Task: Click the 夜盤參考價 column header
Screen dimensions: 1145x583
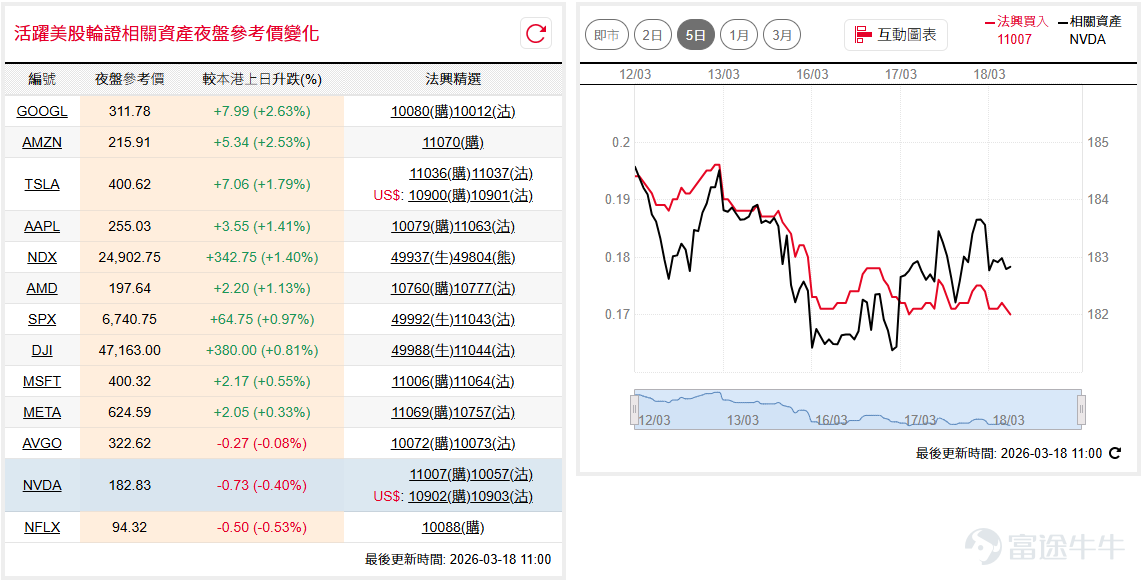Action: coord(129,79)
